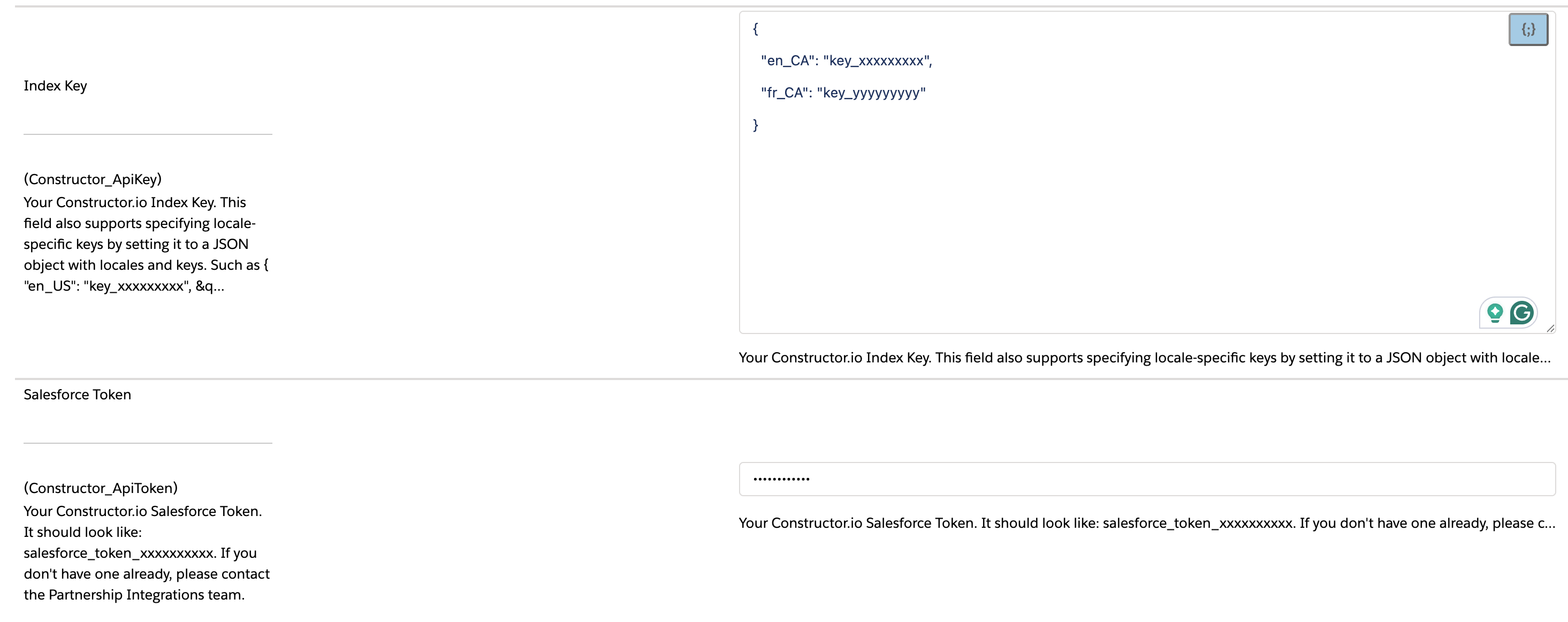1568x622 pixels.
Task: Place cursor in the en_CA key line
Action: pos(846,60)
